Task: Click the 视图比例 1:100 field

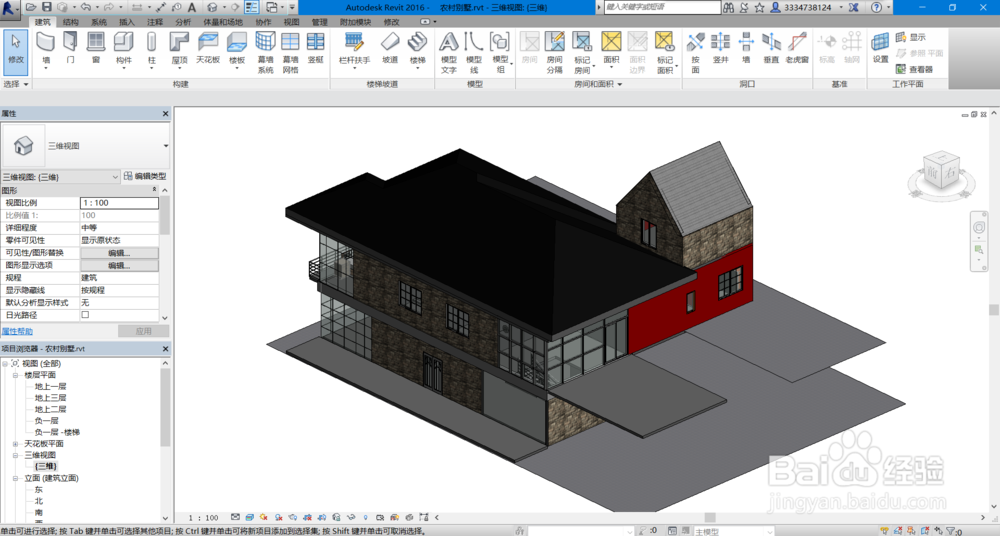Action: (119, 203)
